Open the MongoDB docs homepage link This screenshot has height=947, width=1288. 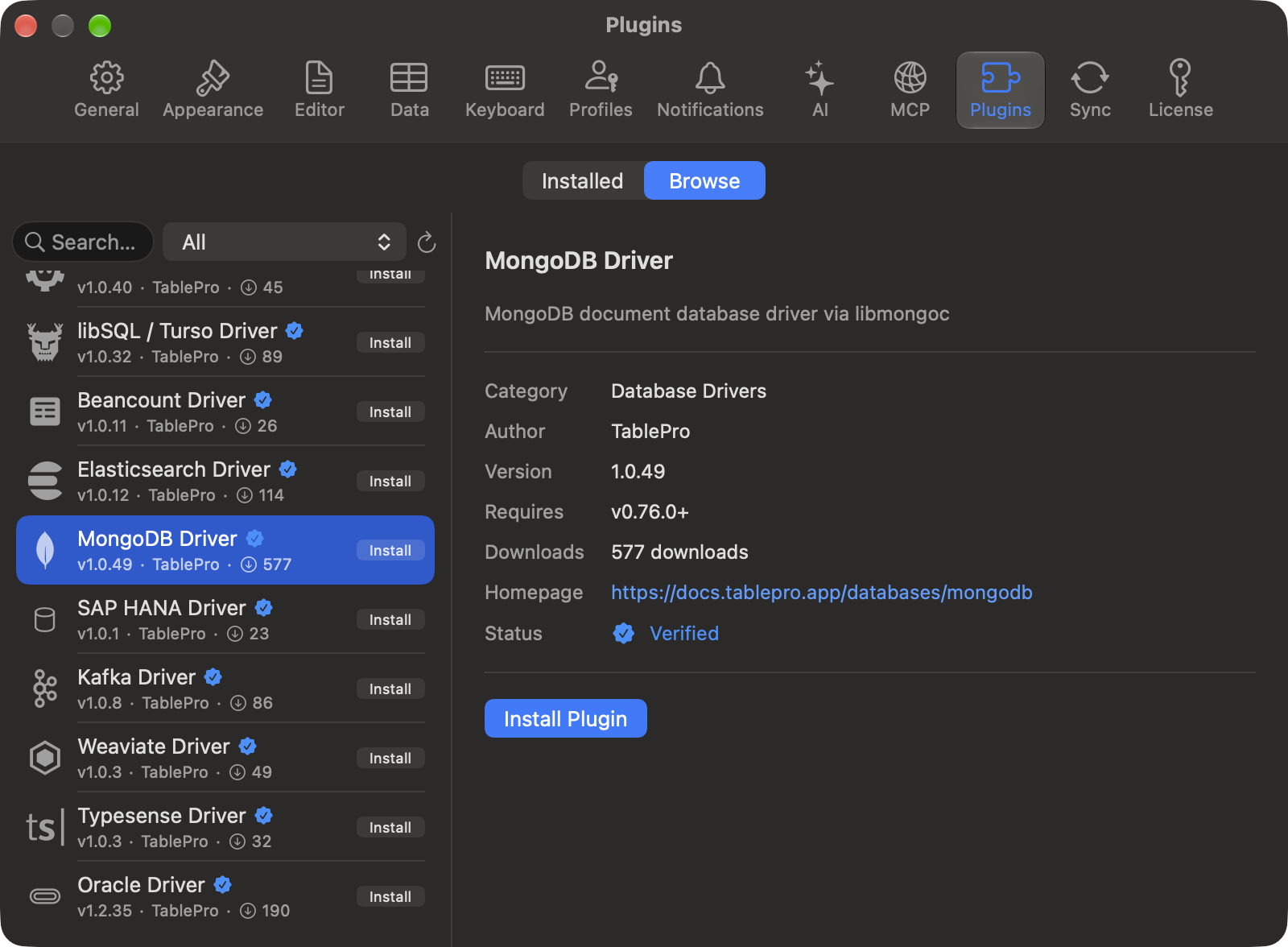(821, 593)
